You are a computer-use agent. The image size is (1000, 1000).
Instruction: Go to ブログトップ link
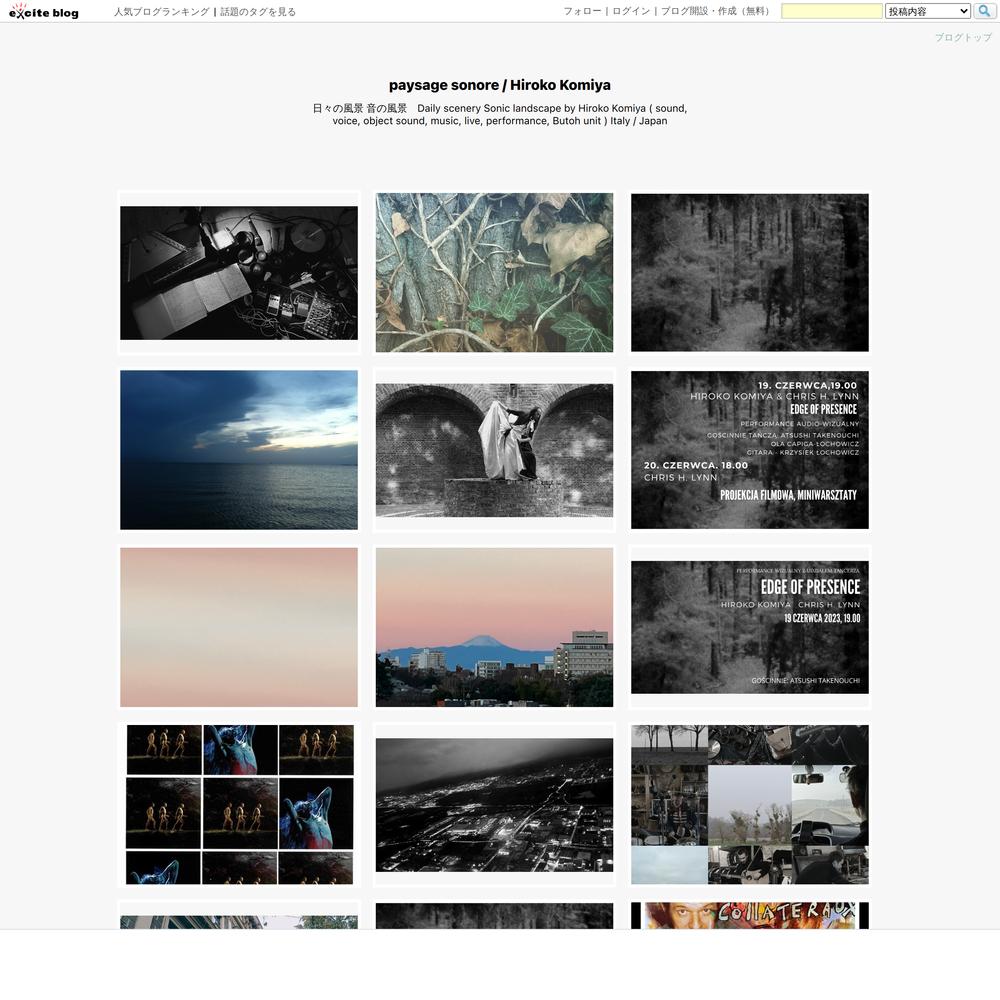click(963, 38)
